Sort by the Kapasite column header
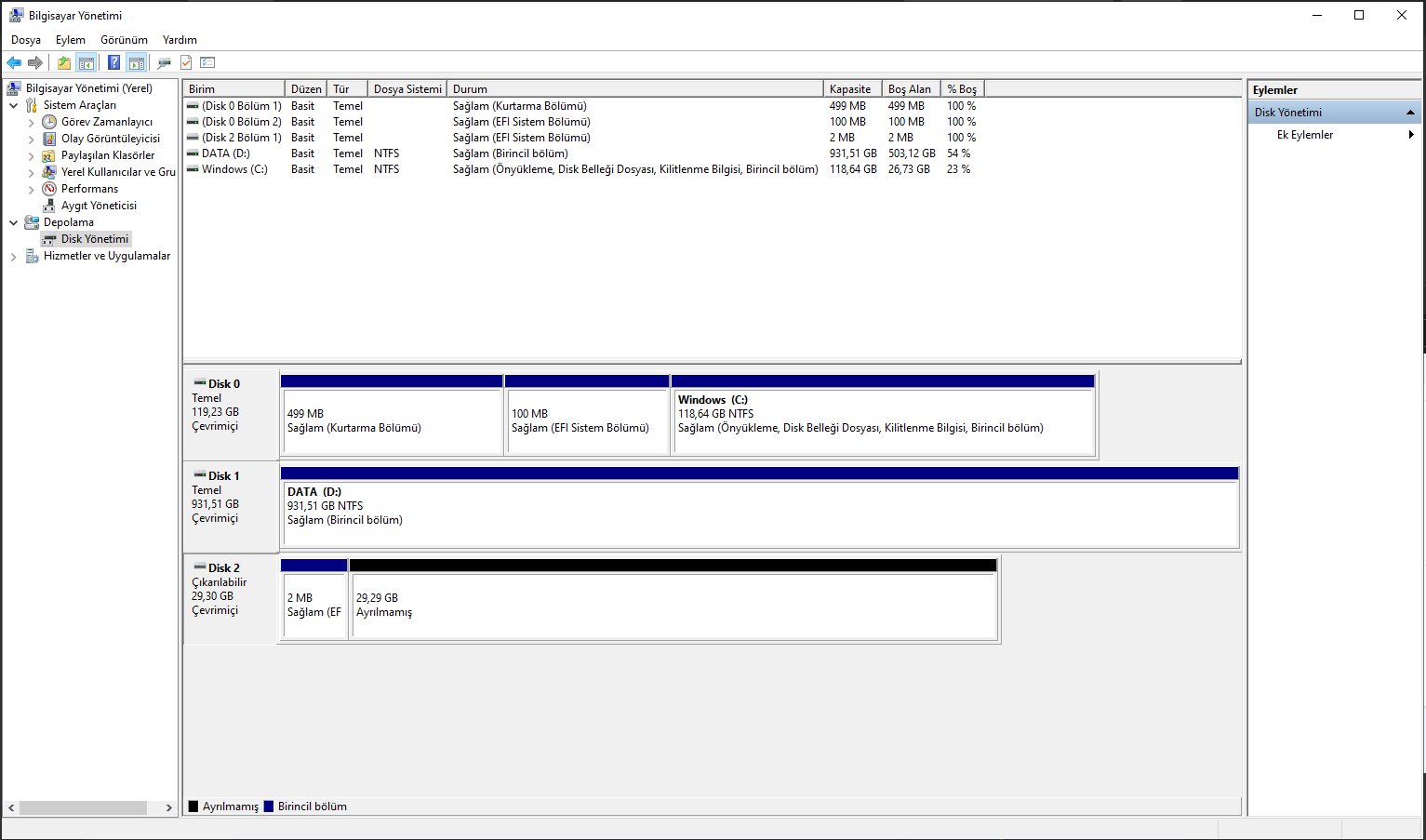This screenshot has height=840, width=1426. click(x=853, y=89)
